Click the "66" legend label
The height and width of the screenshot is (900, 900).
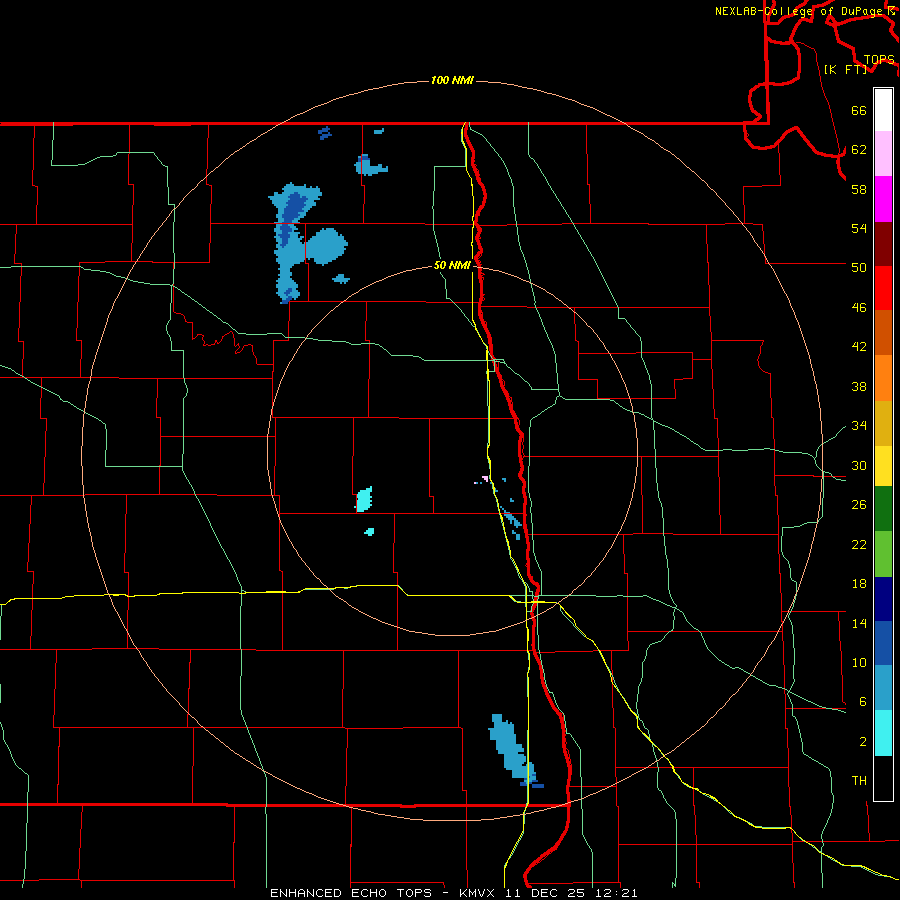coord(859,110)
